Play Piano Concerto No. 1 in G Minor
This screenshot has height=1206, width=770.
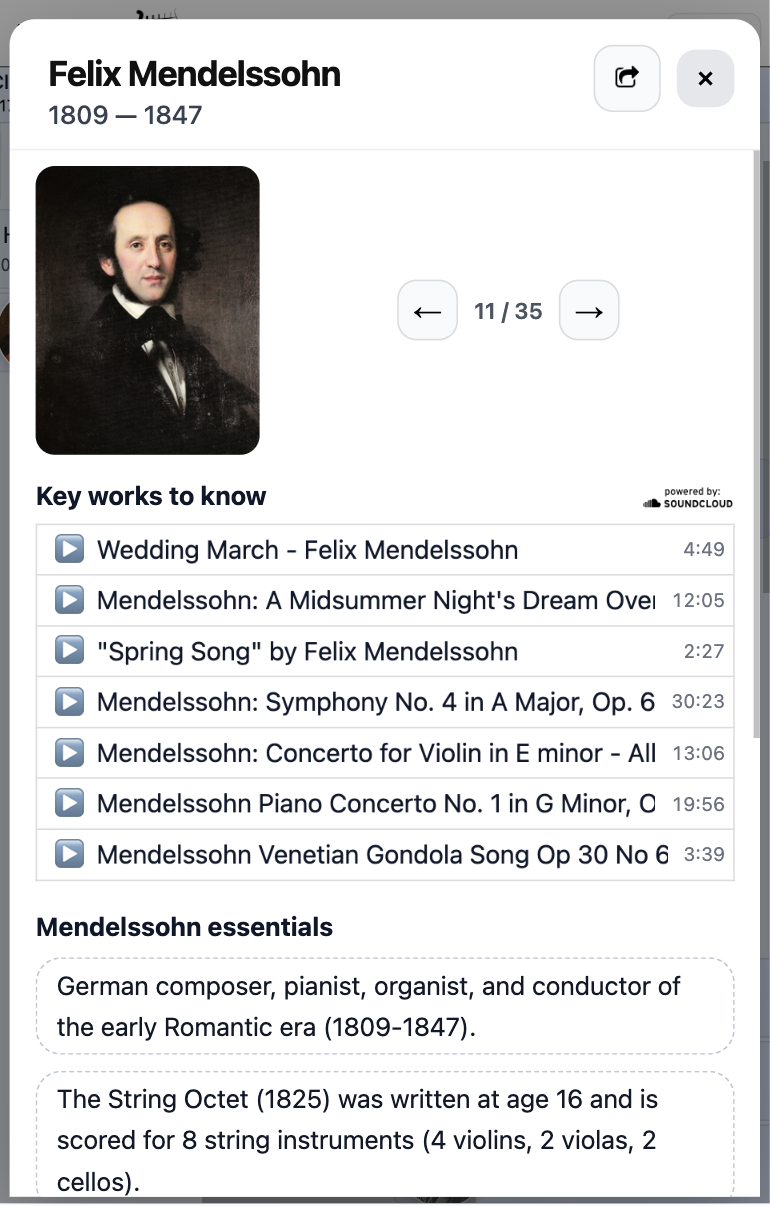68,803
